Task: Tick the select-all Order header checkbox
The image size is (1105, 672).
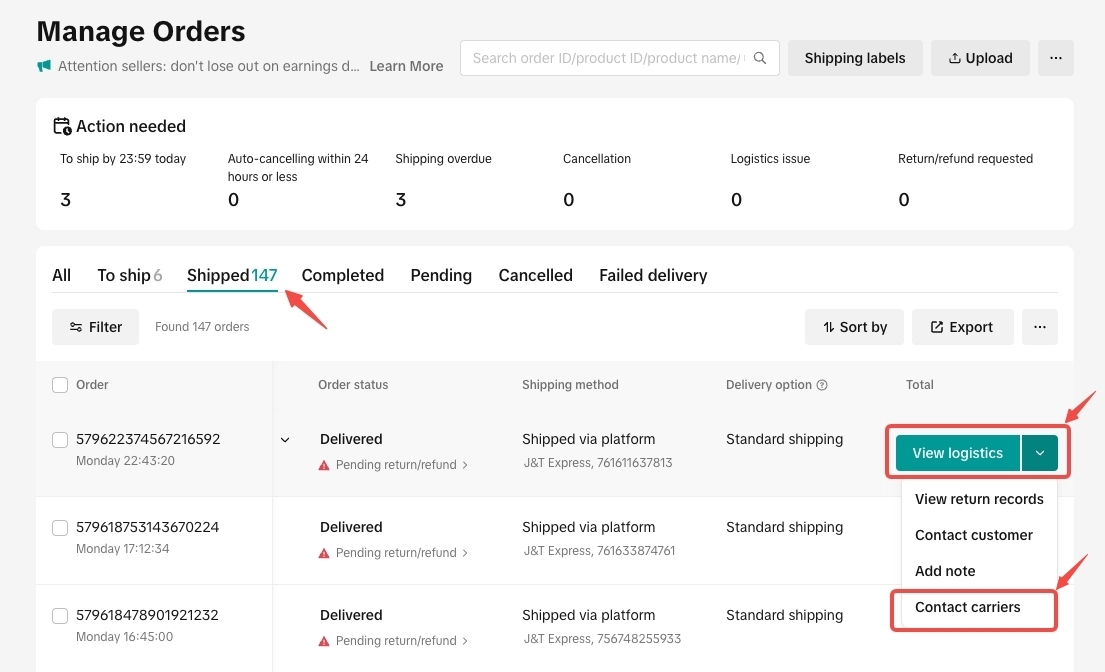Action: tap(60, 385)
